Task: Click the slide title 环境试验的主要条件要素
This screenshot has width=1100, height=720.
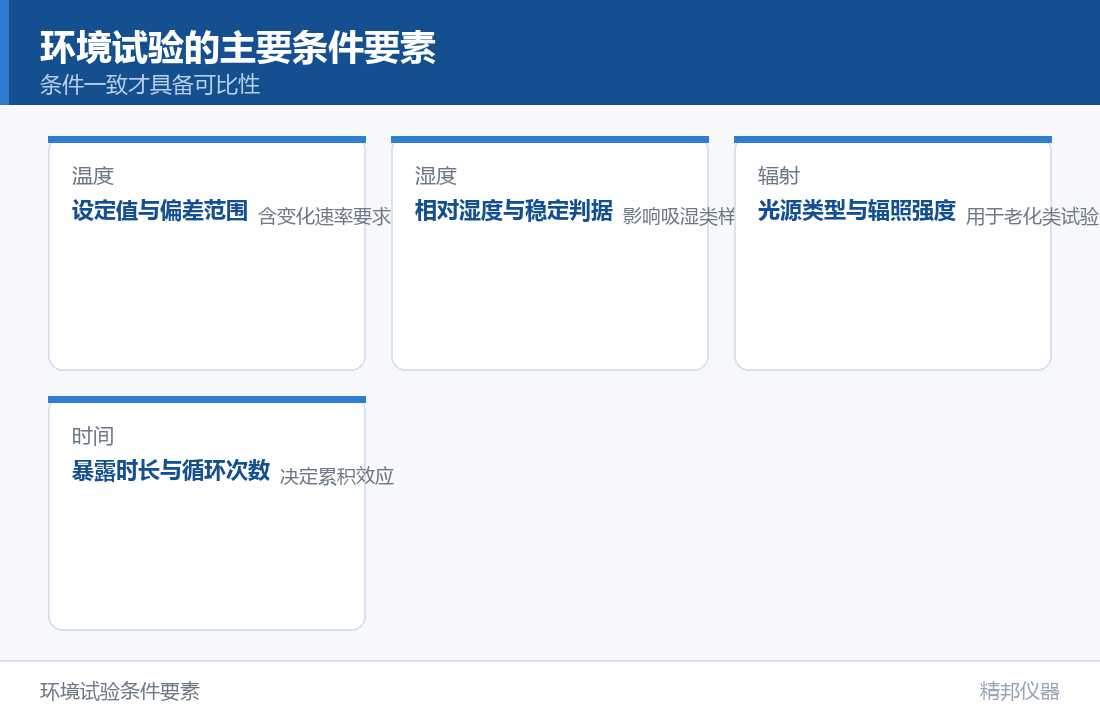Action: tap(238, 48)
